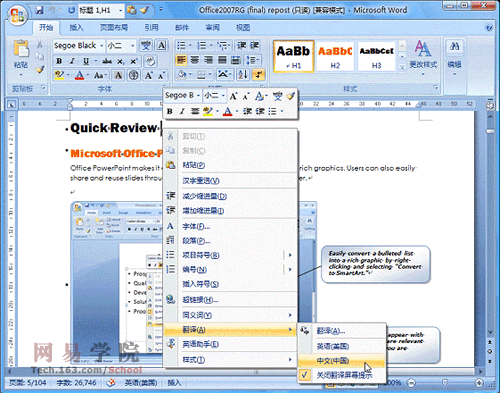This screenshot has height=393, width=500.
Task: Click Format Painter brush in clipboard group
Action: click(40, 69)
